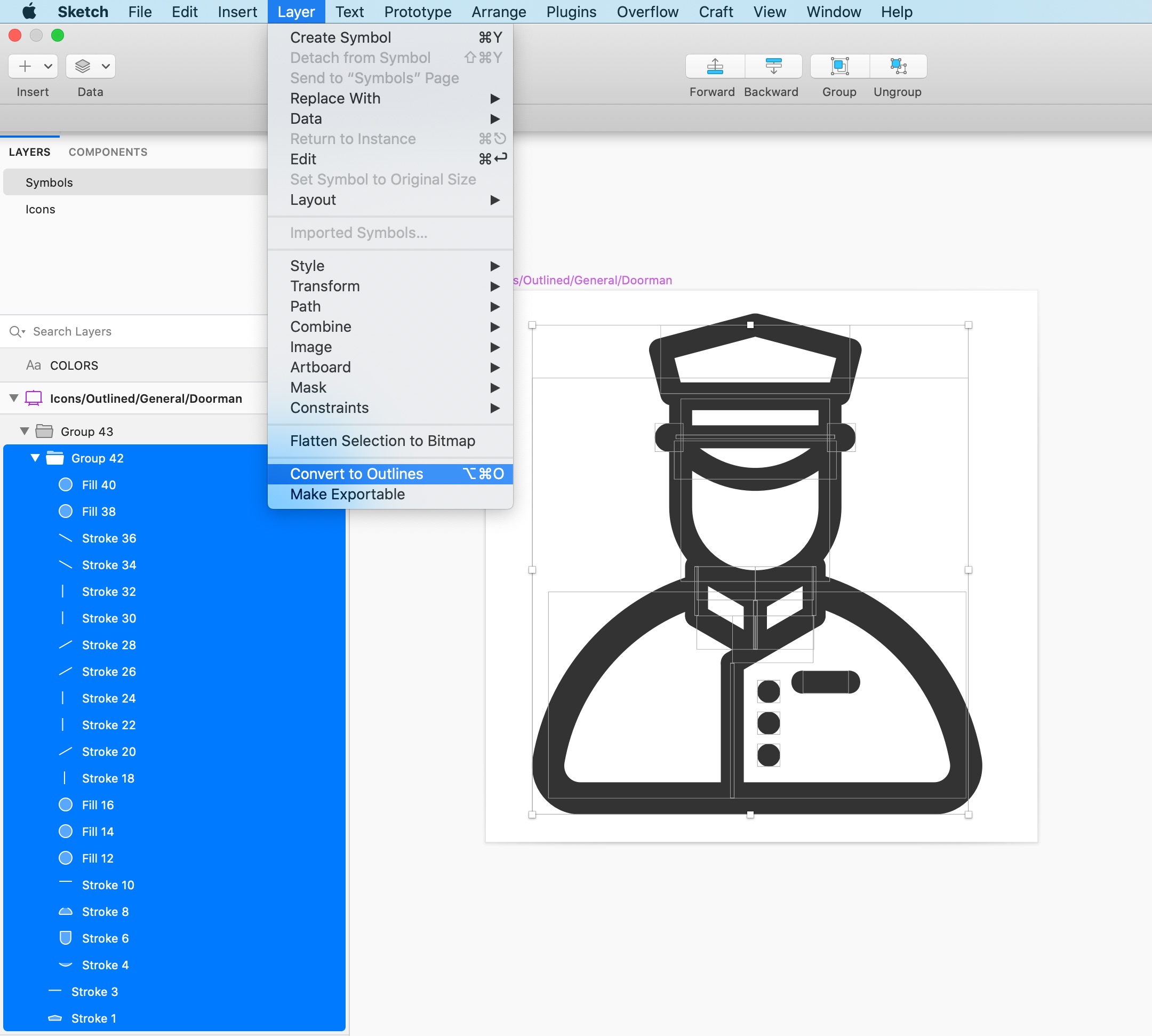Click the Group 43 folder icon
This screenshot has width=1152, height=1036.
44,432
